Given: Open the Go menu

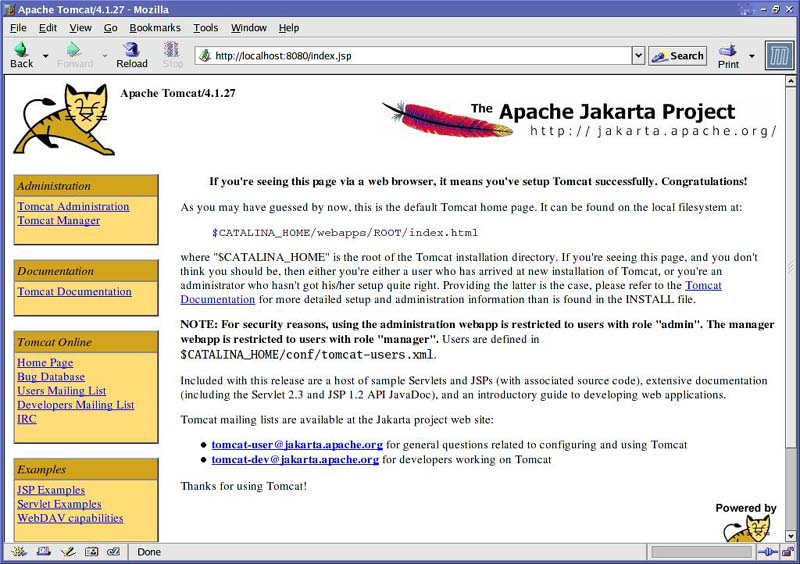Looking at the screenshot, I should pos(110,28).
